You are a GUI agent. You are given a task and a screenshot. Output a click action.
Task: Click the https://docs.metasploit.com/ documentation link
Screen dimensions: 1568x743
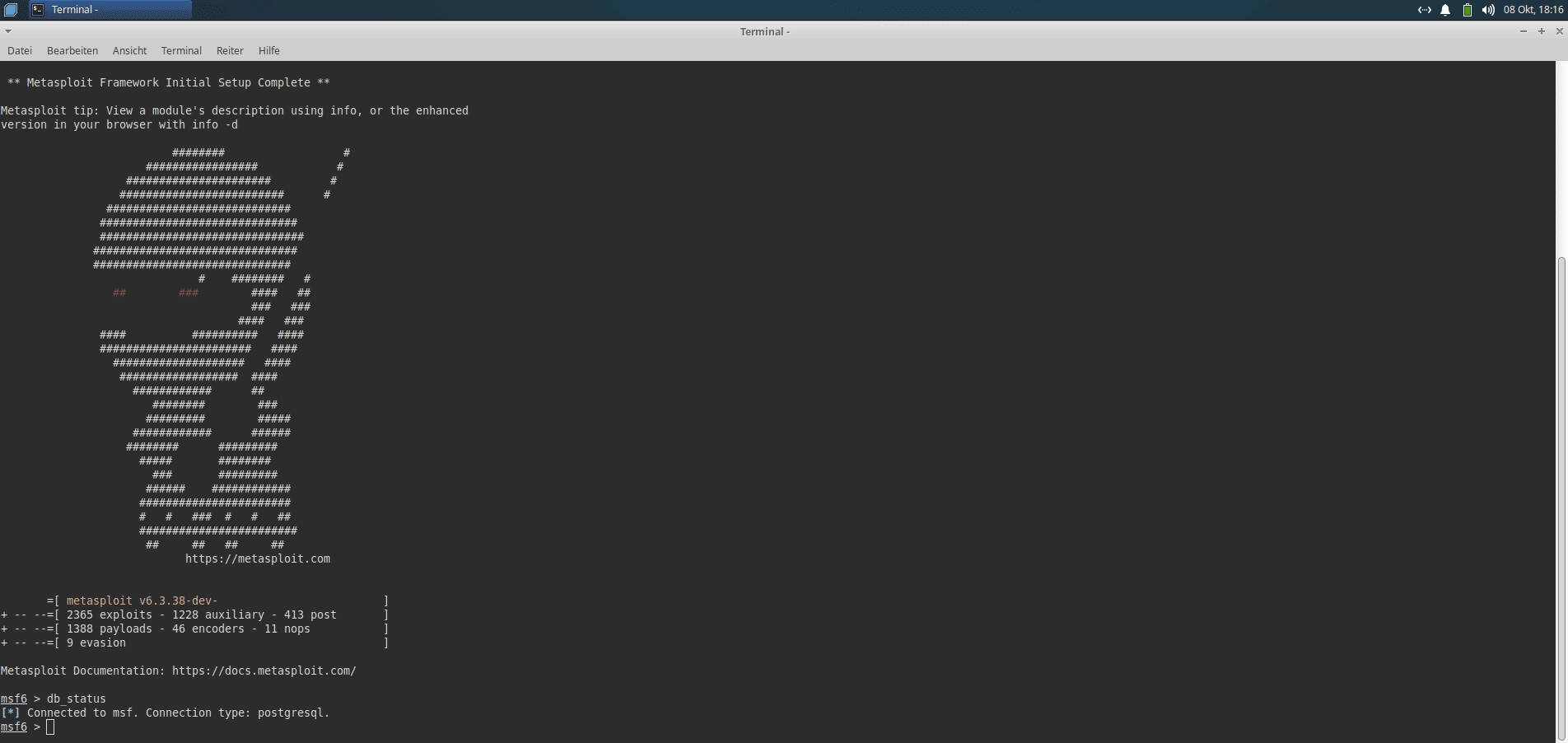264,671
